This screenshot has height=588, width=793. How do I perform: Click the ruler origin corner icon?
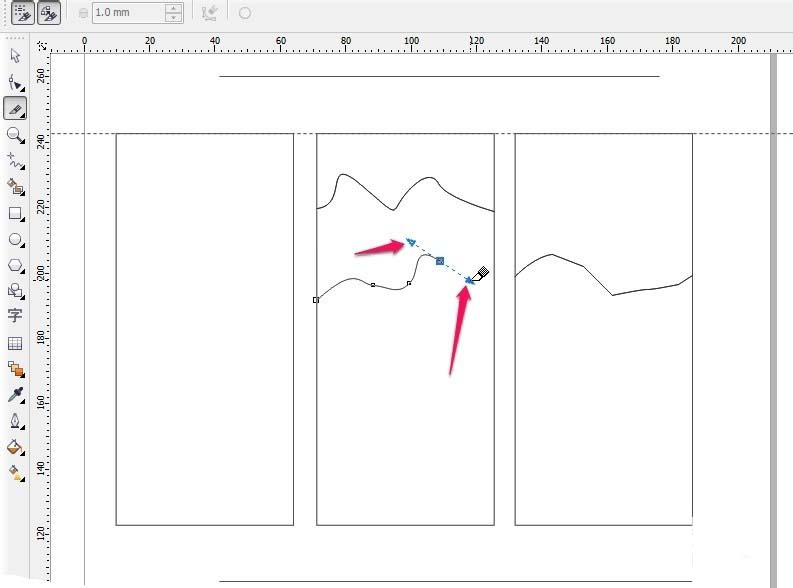pos(43,46)
